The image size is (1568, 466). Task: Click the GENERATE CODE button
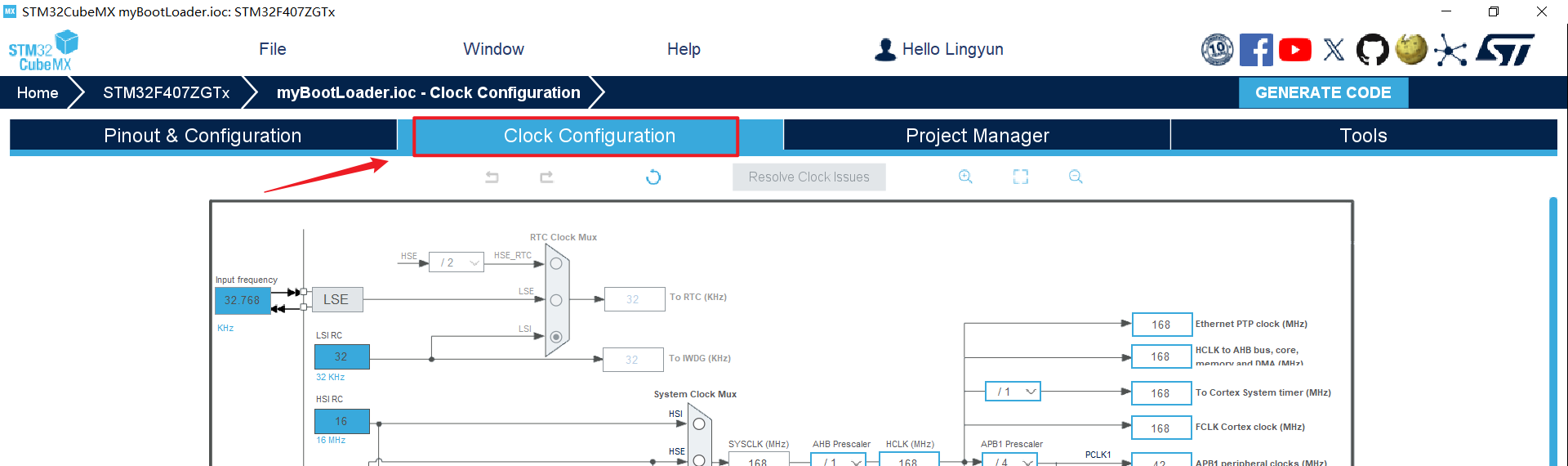tap(1323, 92)
